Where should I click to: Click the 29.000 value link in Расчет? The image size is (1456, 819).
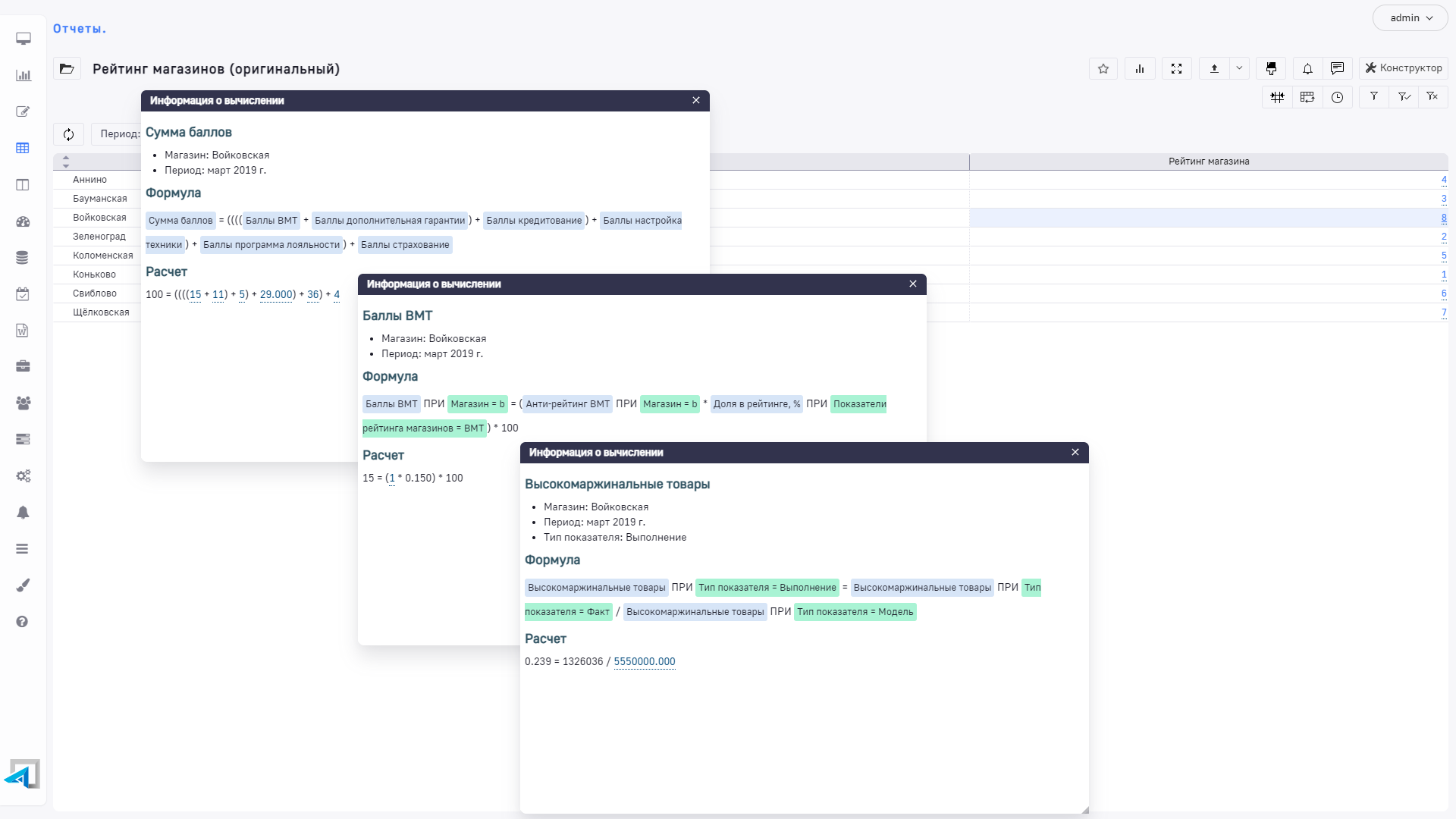tap(276, 295)
